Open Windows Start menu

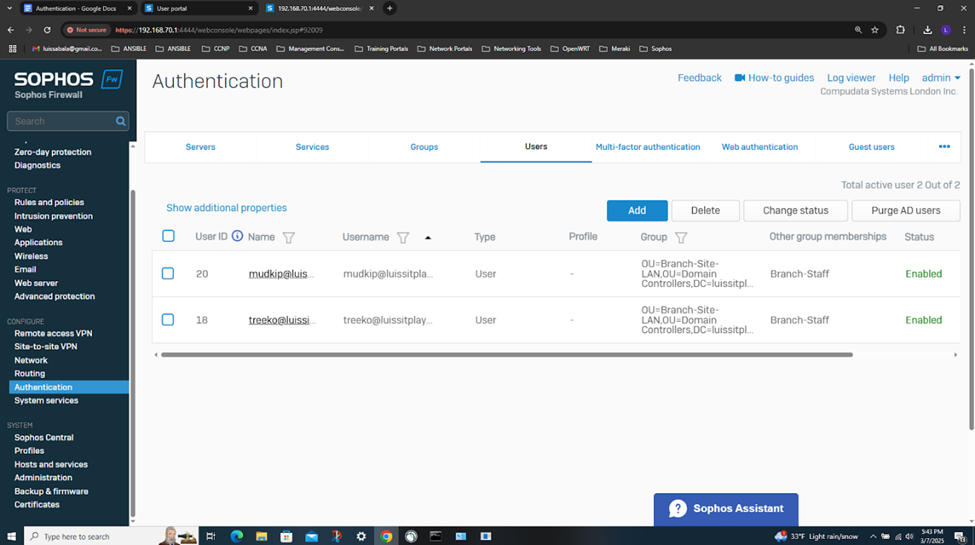(x=11, y=536)
